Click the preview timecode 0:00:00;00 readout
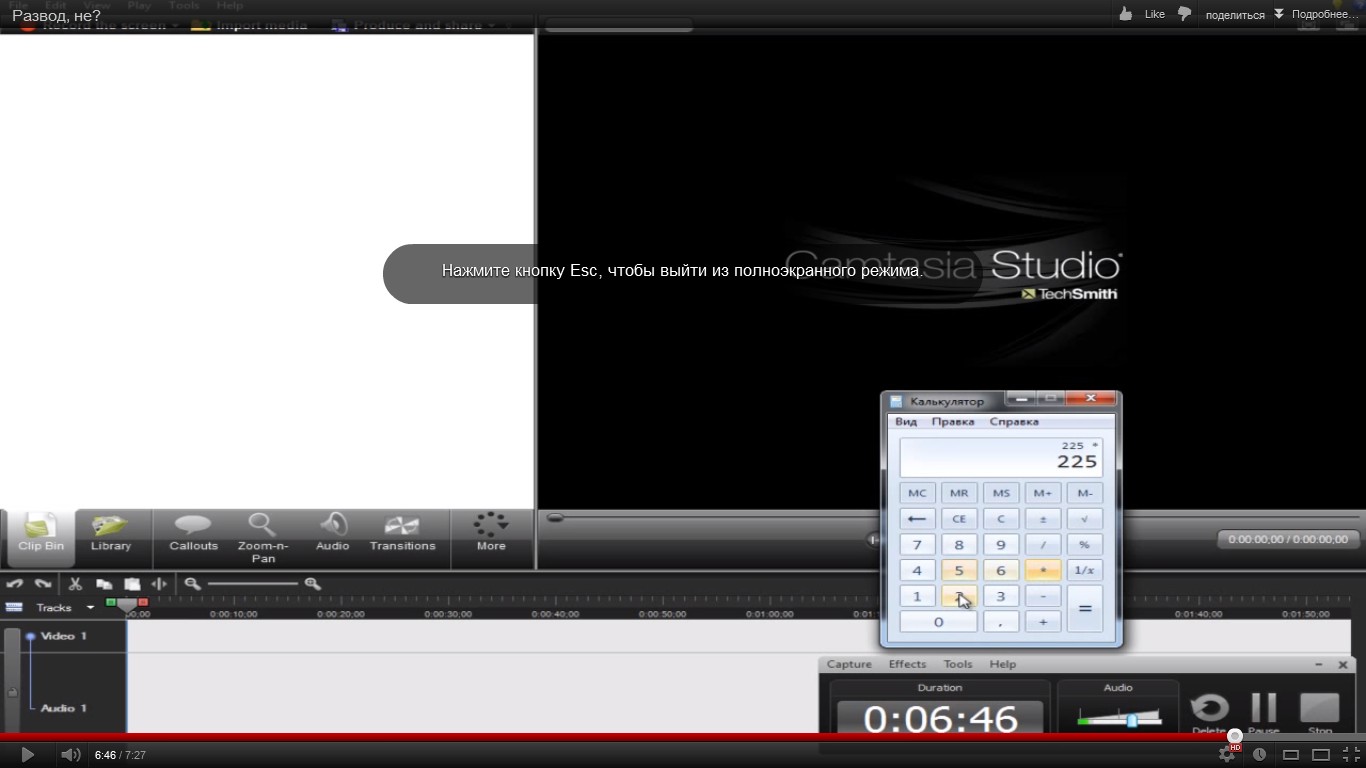The height and width of the screenshot is (768, 1366). coord(1288,539)
